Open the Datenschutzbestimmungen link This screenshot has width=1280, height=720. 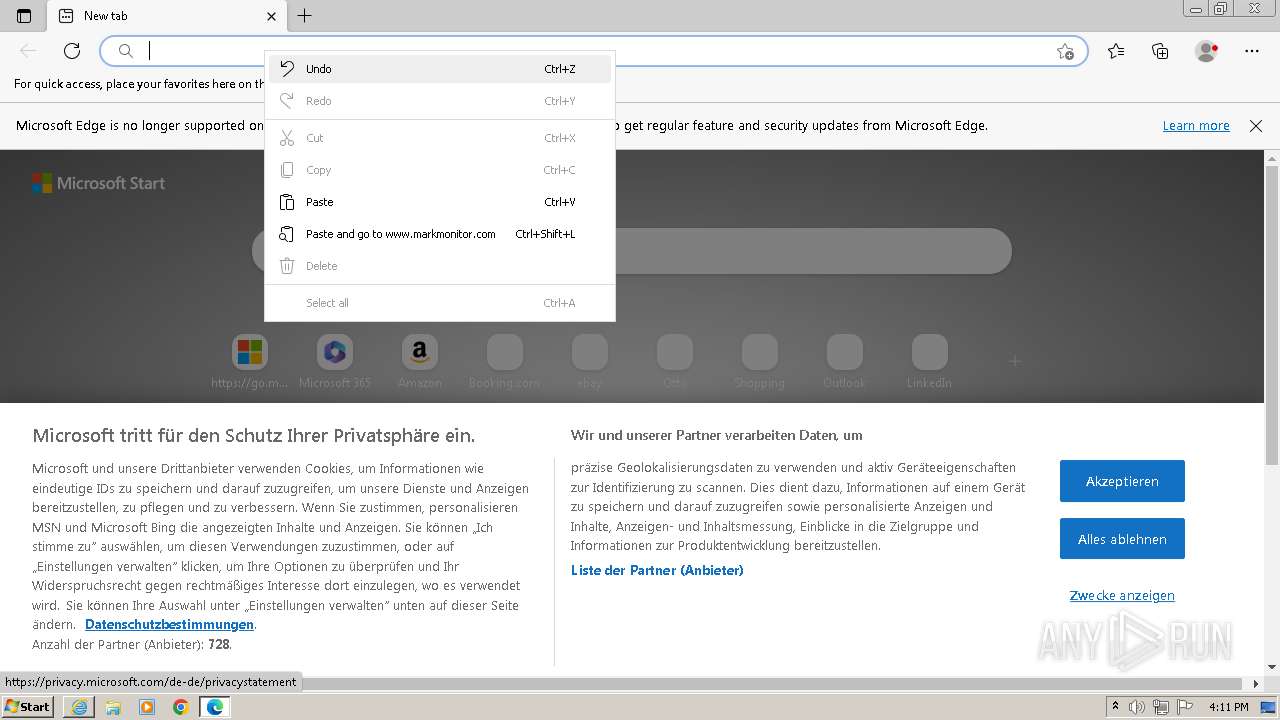point(169,624)
